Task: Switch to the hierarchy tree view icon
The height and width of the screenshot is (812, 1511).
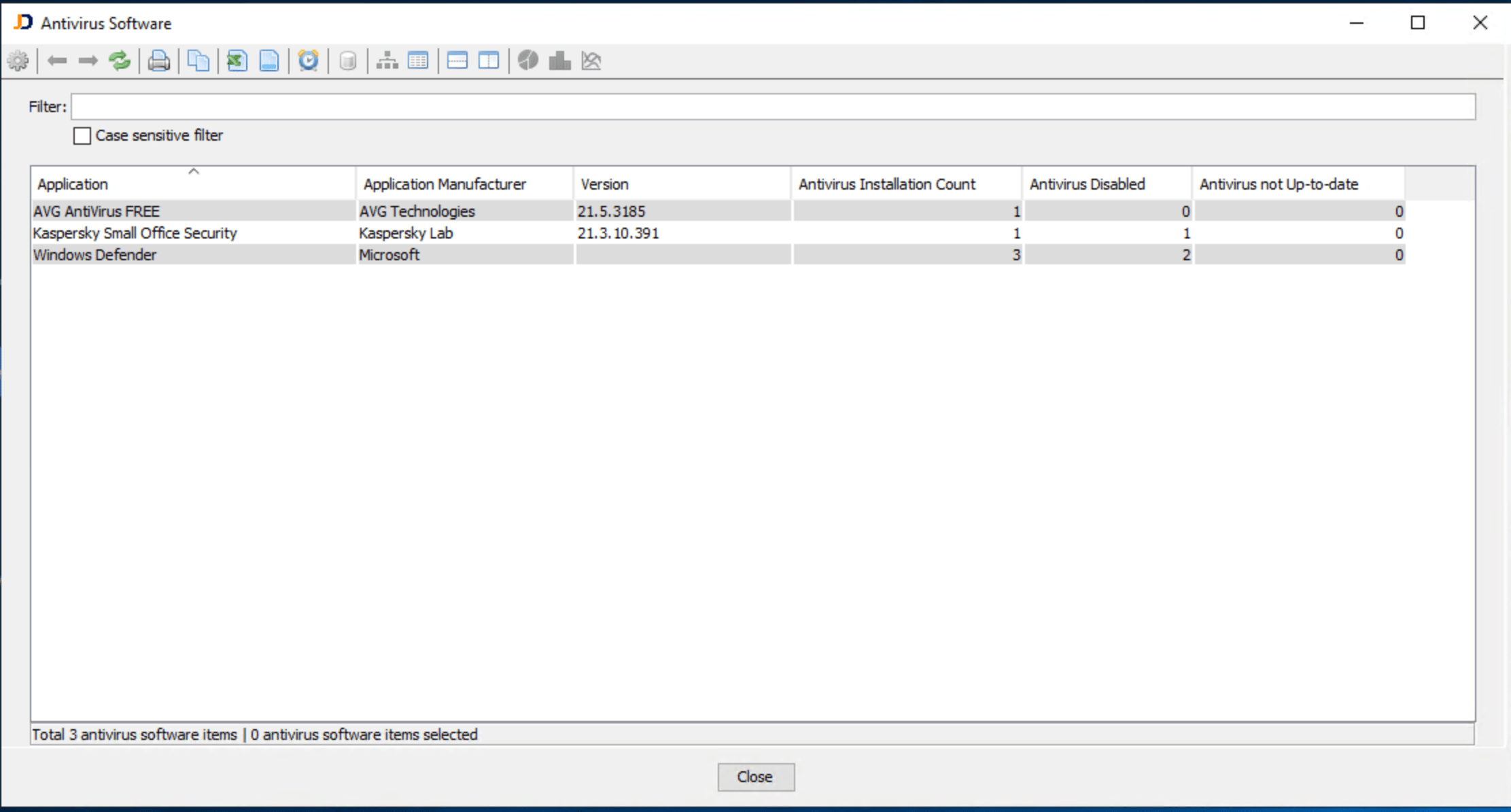Action: coord(387,61)
